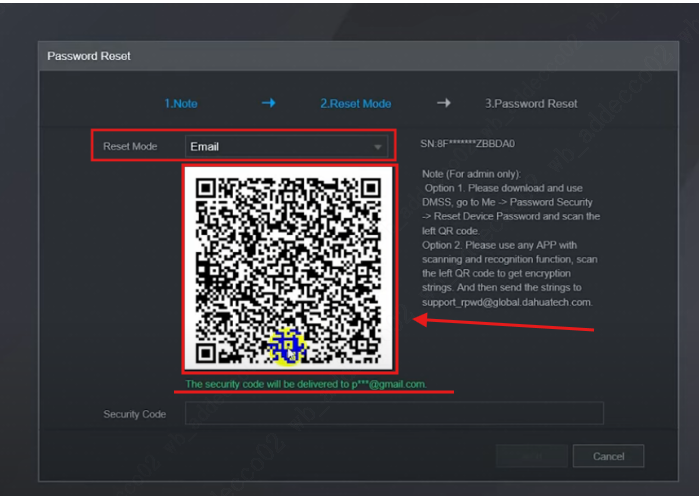Click the support_rpwd@global.dahuatech.com email address

pyautogui.click(x=507, y=302)
